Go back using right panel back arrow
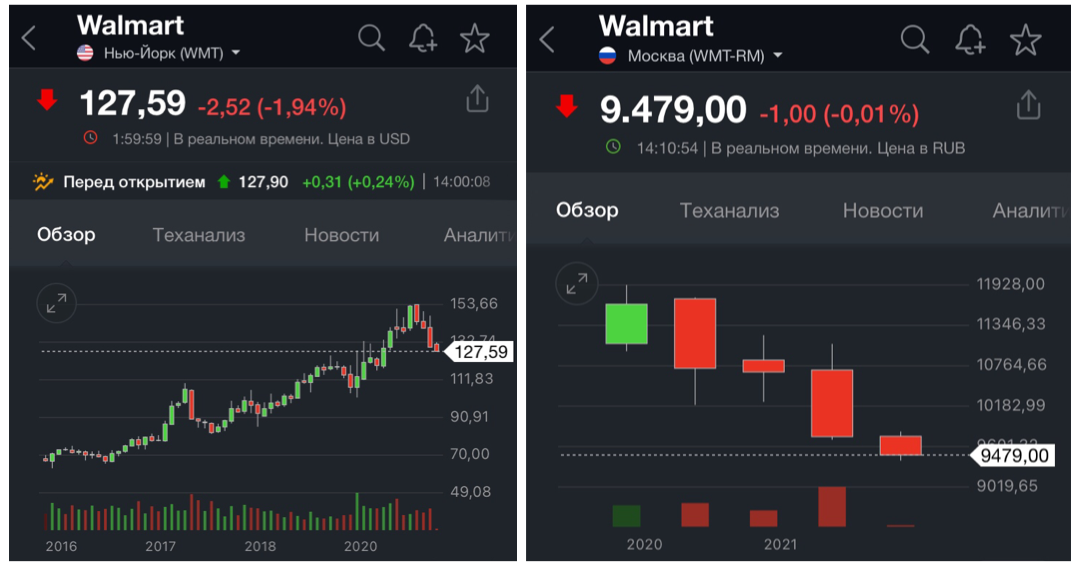 547,39
